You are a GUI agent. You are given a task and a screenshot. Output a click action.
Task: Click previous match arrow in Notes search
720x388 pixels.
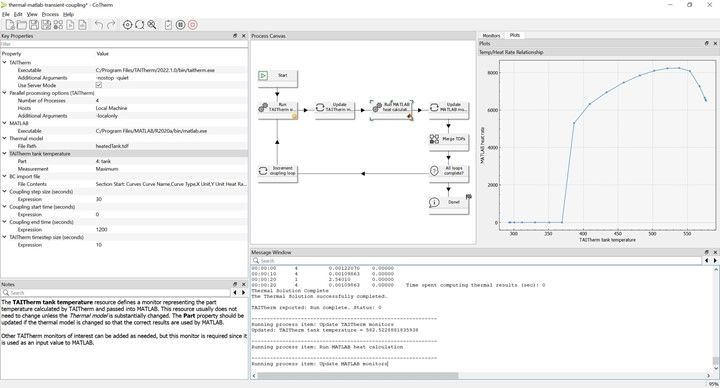point(235,292)
